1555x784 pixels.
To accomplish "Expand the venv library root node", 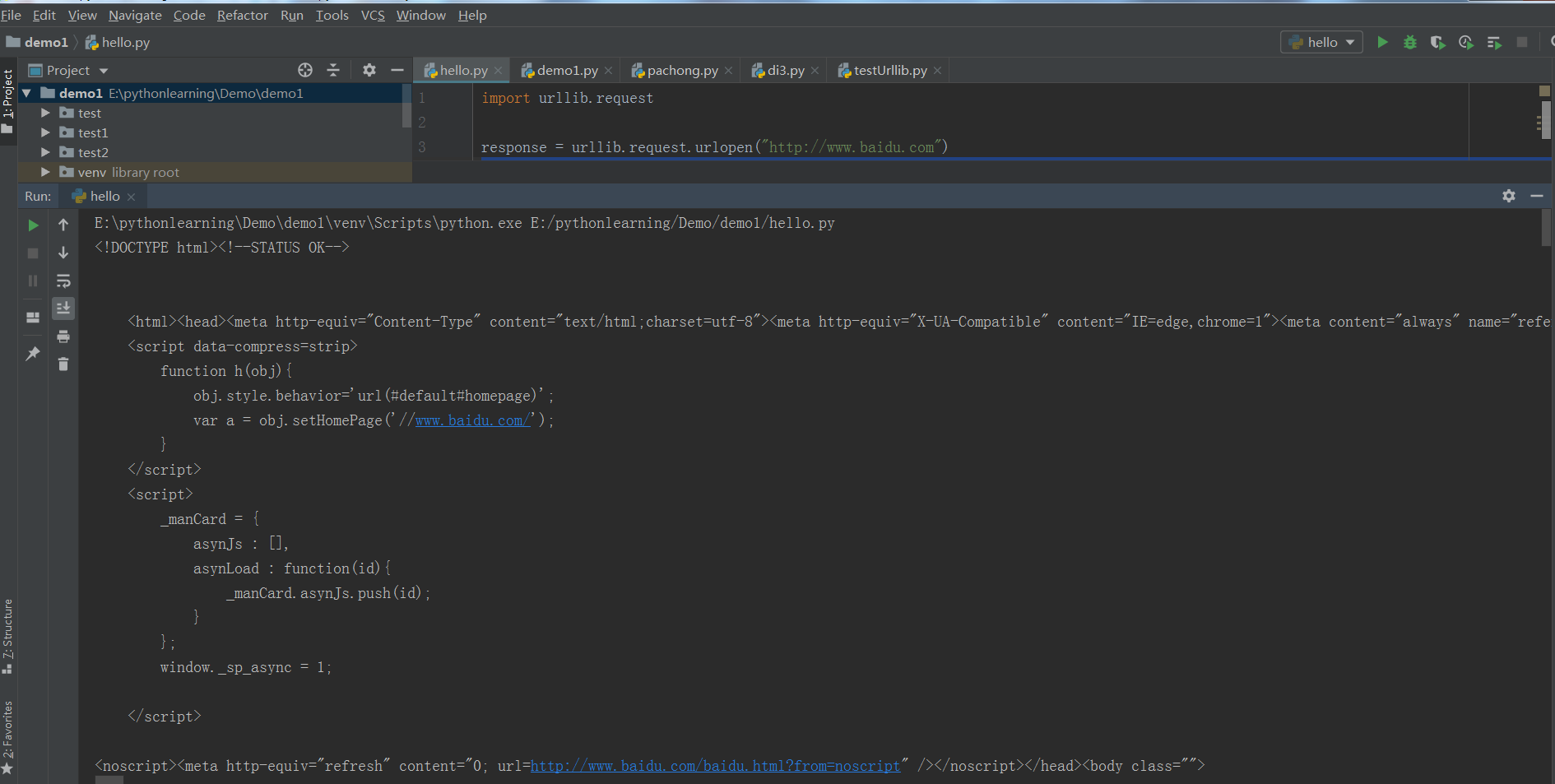I will click(46, 172).
